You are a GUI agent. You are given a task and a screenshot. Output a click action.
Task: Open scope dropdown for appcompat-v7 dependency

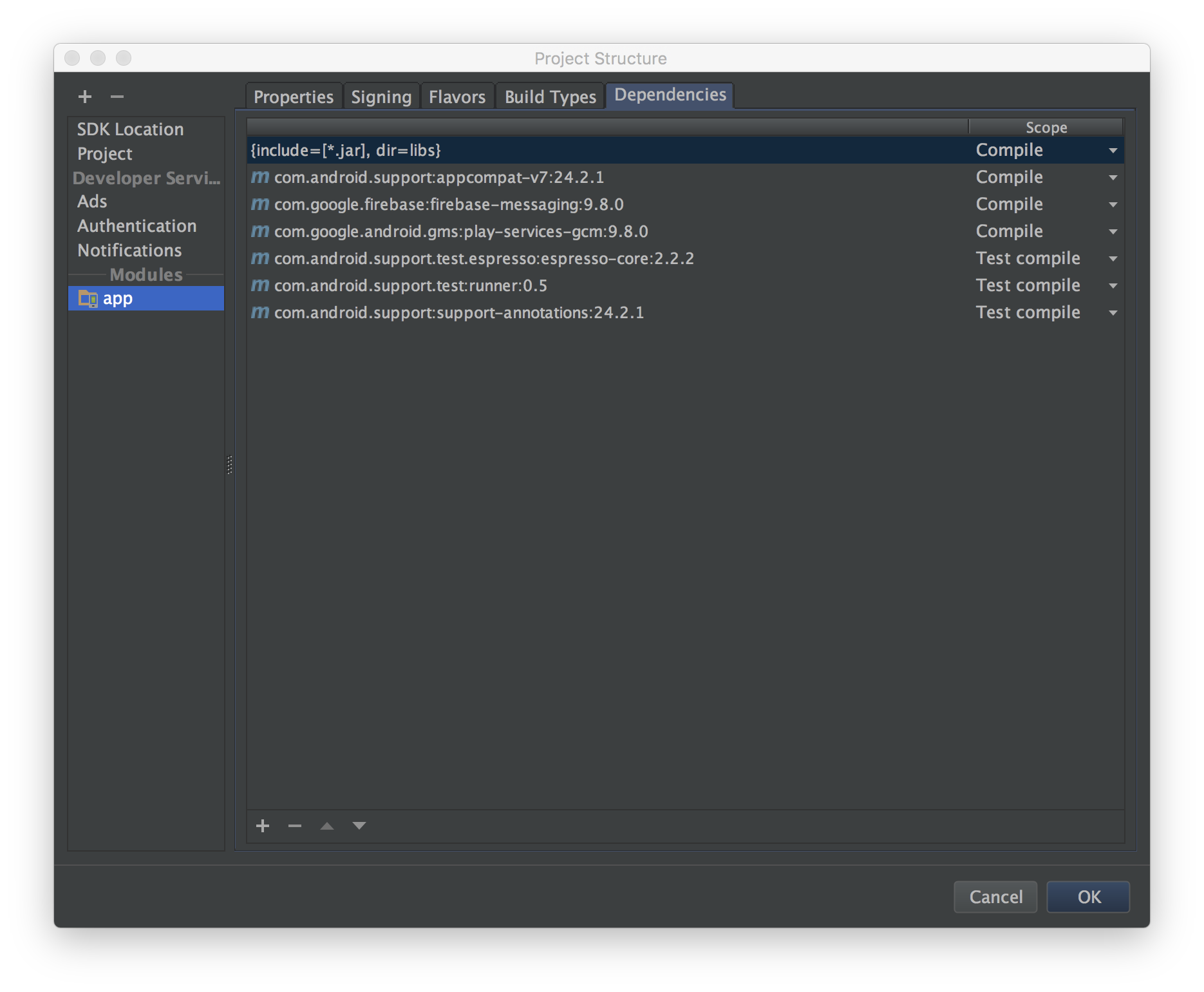coord(1113,177)
